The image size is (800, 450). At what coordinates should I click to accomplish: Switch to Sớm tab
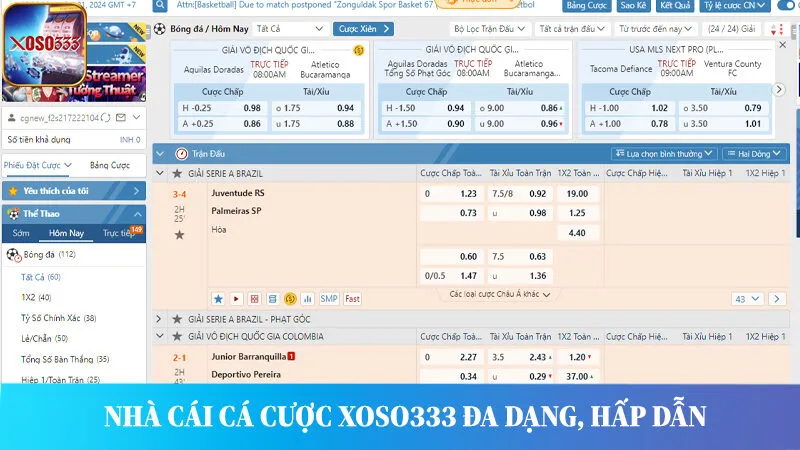click(21, 233)
